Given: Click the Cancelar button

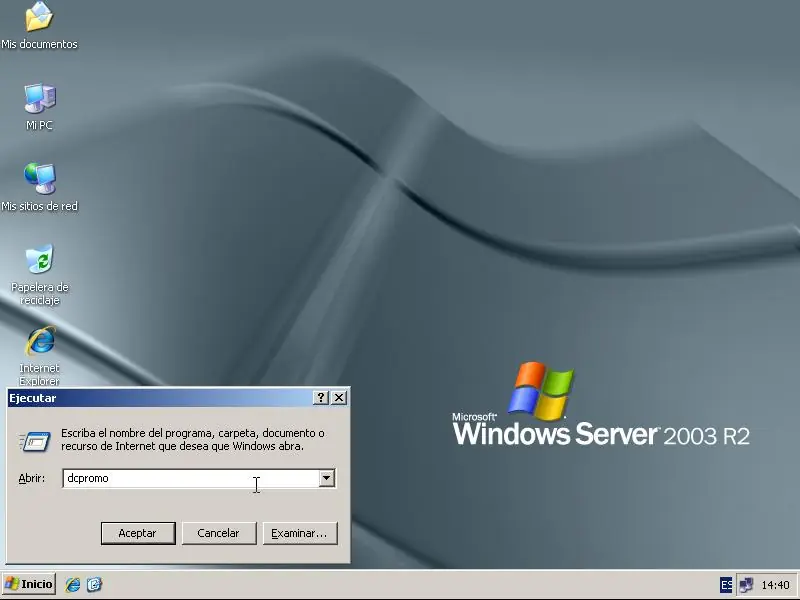Looking at the screenshot, I should tap(218, 533).
